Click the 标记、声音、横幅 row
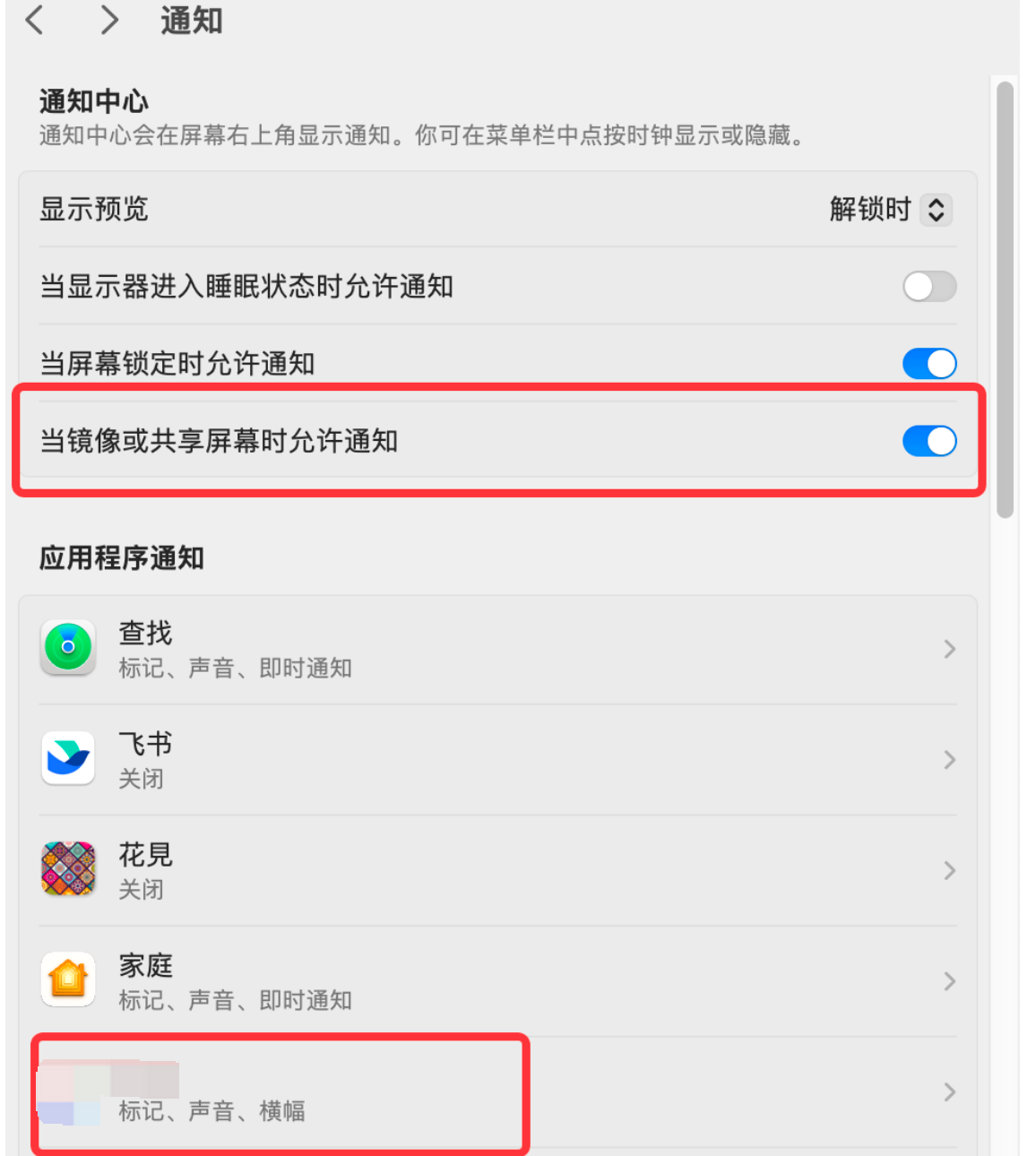Screen dimensions: 1036x1156 click(497, 1092)
